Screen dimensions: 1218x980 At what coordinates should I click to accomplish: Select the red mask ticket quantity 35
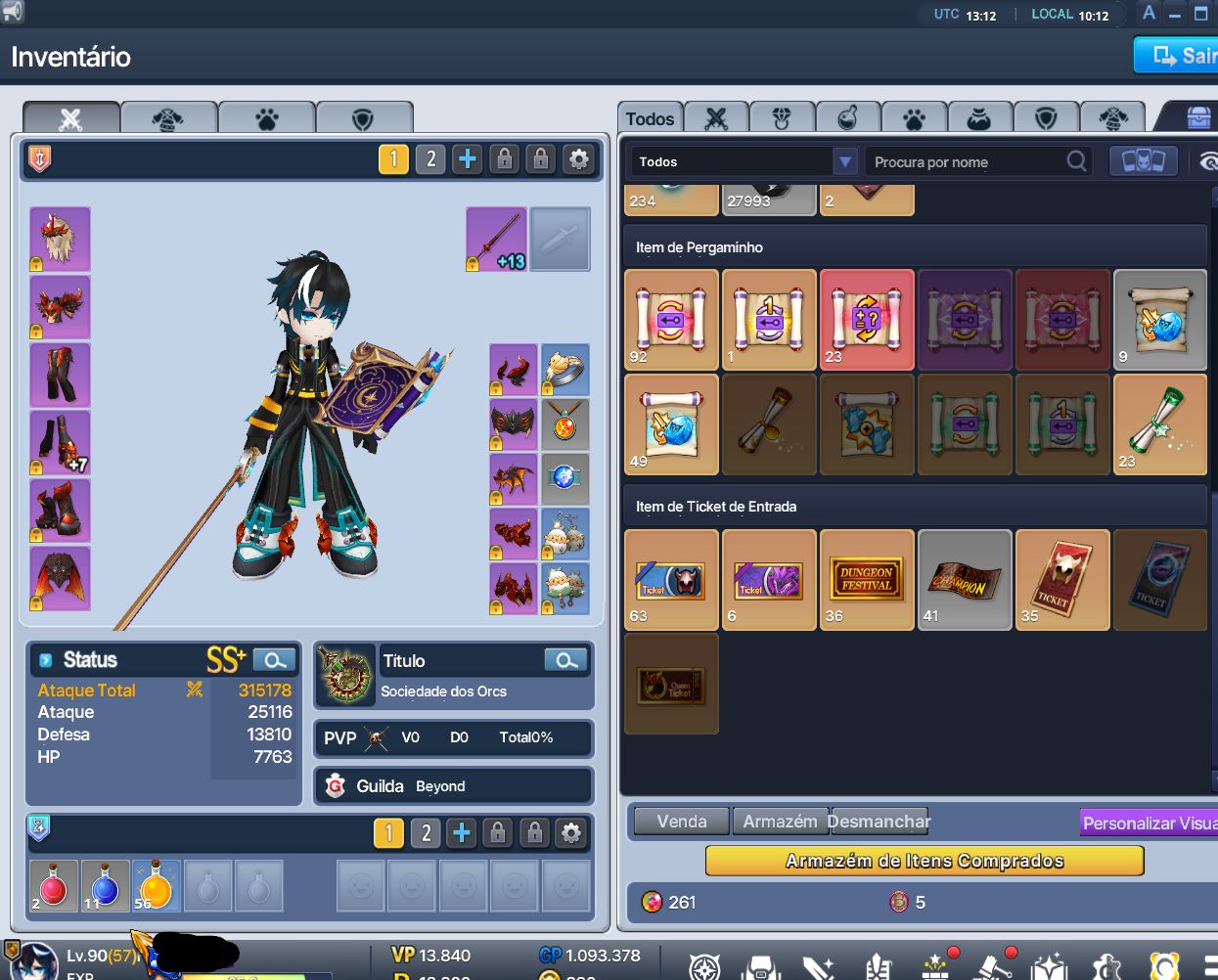coord(1062,579)
